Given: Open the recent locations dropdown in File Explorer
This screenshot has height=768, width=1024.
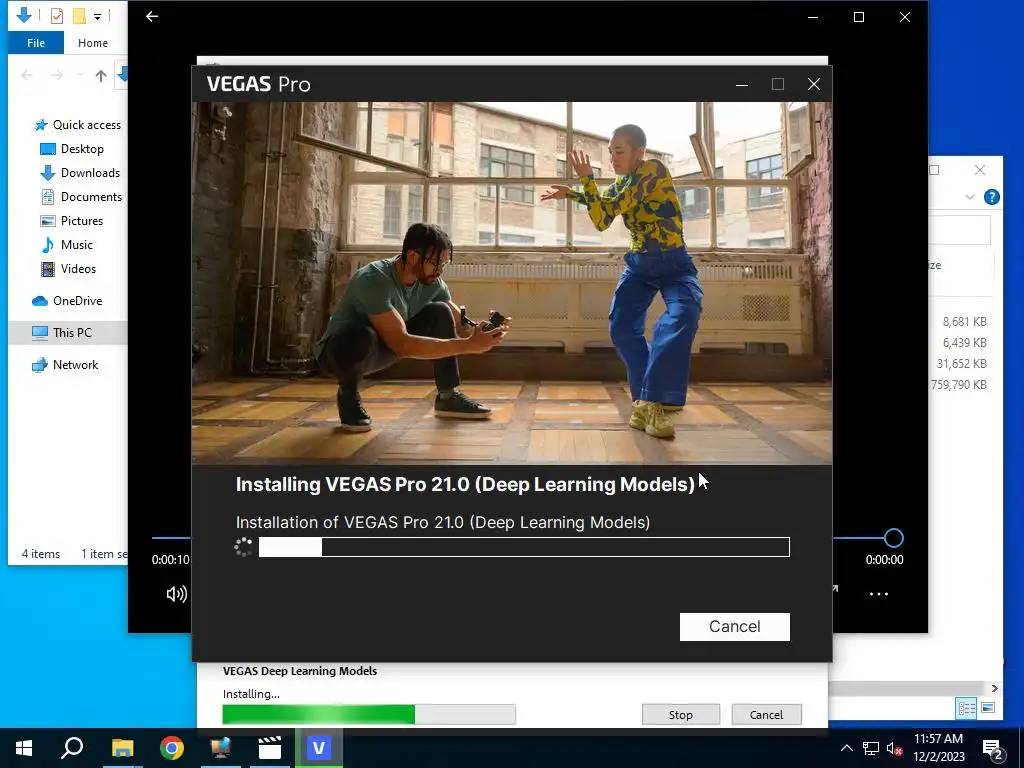Looking at the screenshot, I should [x=80, y=76].
